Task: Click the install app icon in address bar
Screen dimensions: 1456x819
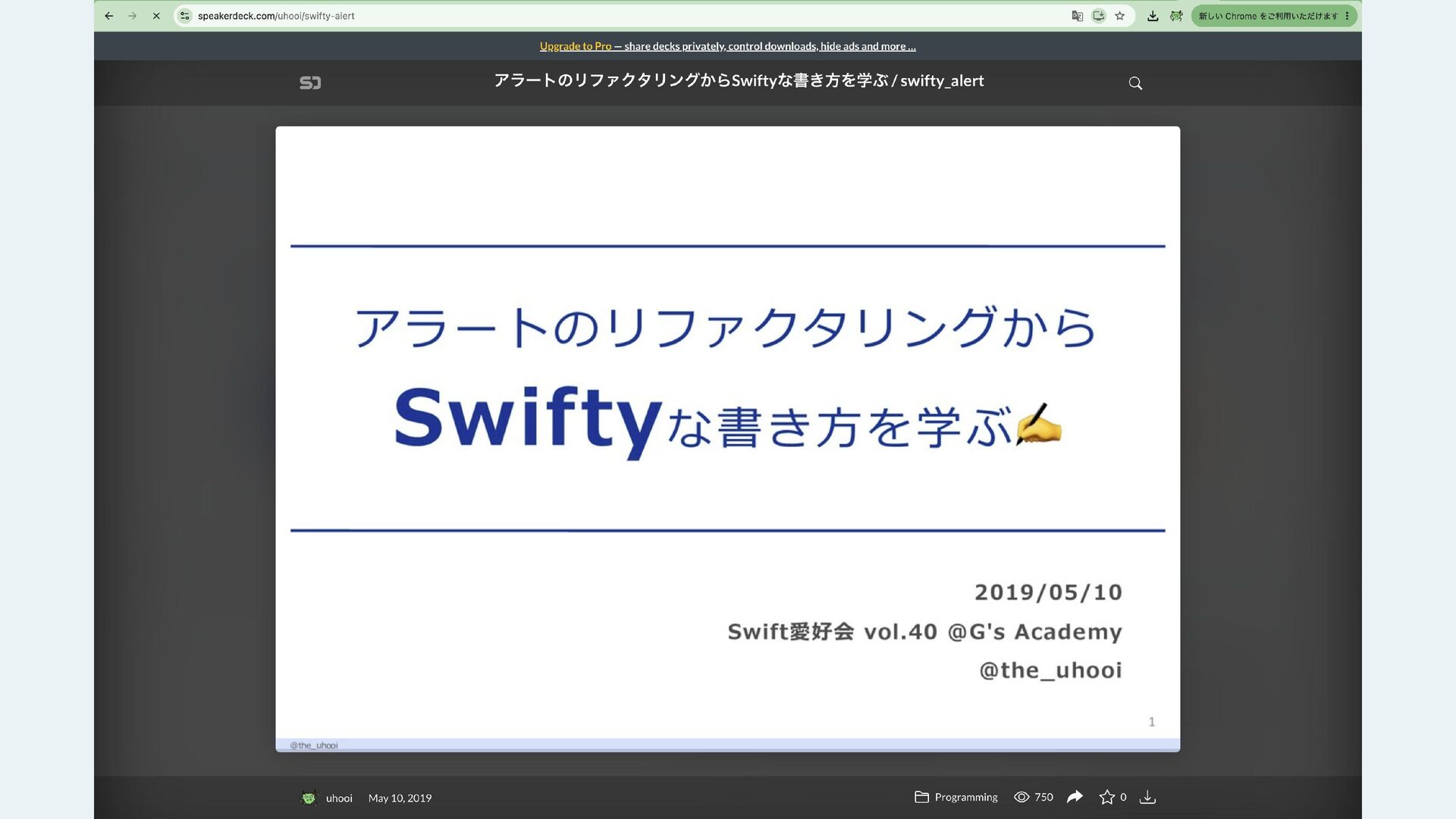Action: pos(1098,16)
